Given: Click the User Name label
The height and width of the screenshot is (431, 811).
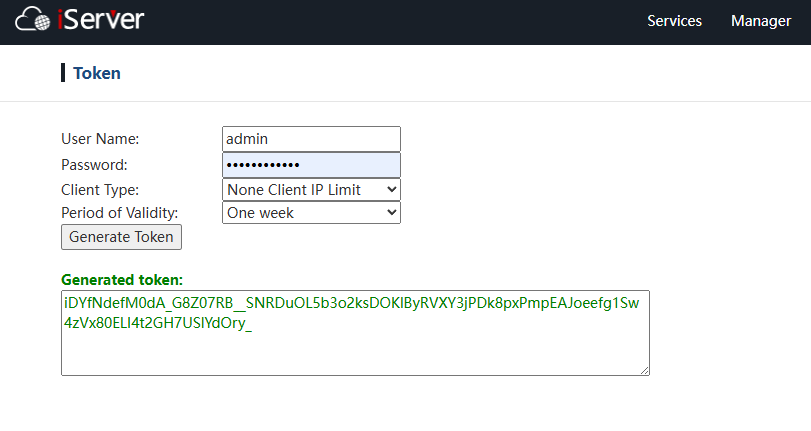Looking at the screenshot, I should click(x=100, y=139).
